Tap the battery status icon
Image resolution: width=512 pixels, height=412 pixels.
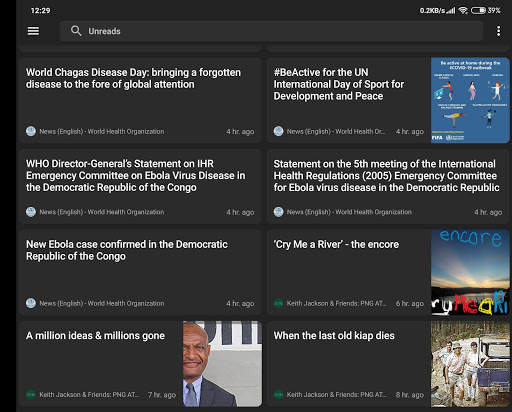click(x=478, y=10)
